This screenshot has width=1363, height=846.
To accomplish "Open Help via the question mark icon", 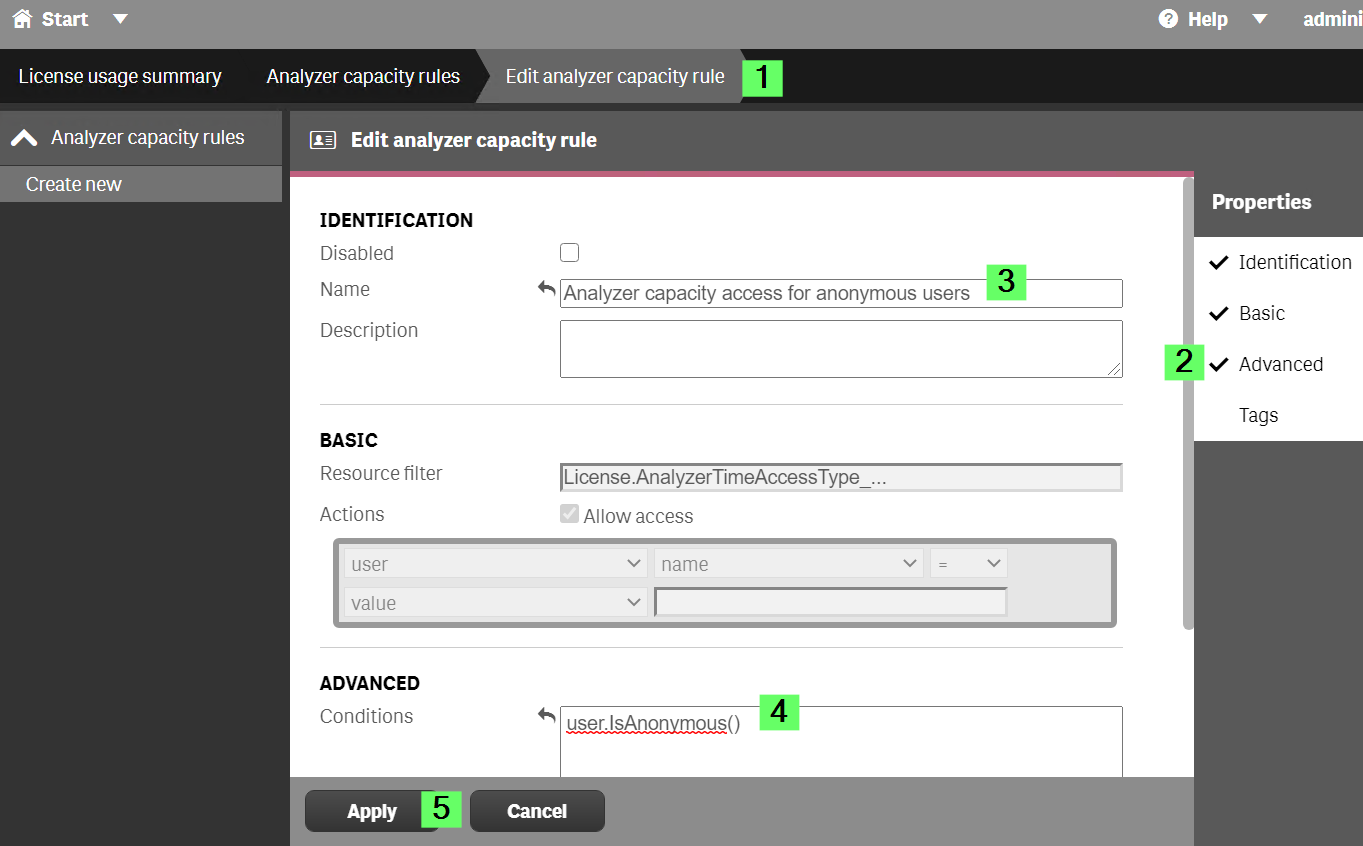I will tap(1166, 18).
